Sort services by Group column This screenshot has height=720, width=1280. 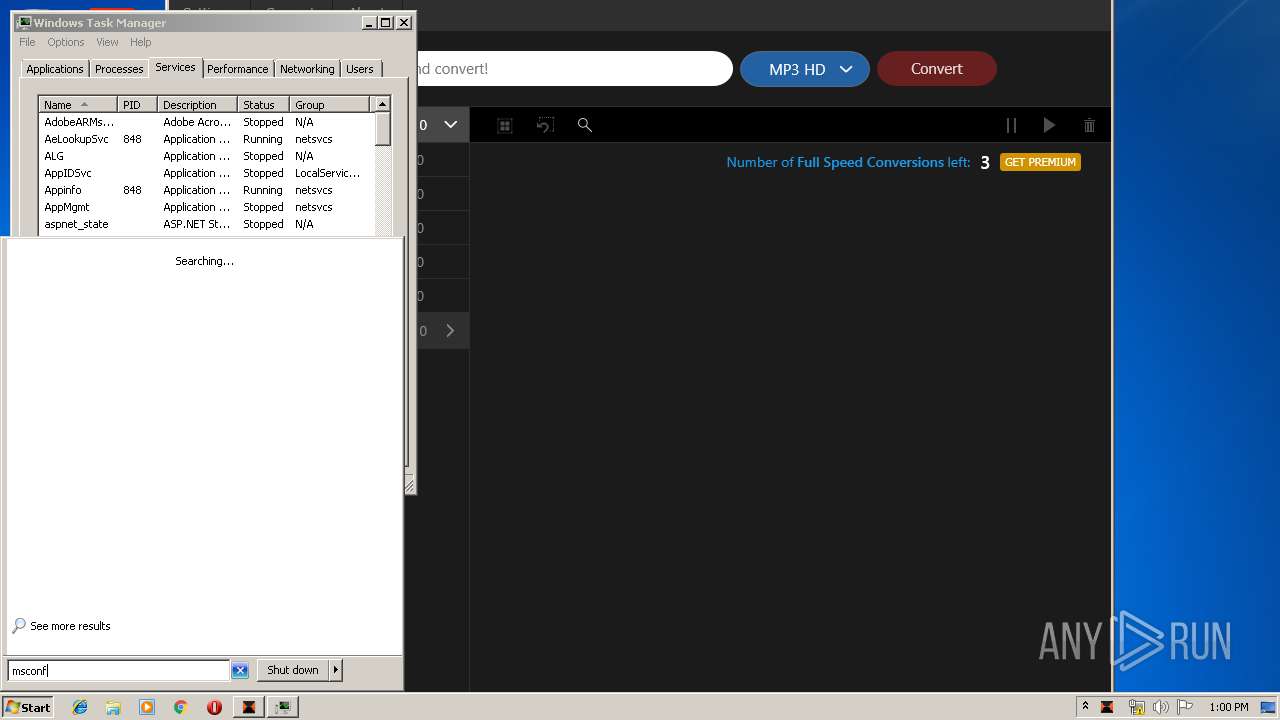pyautogui.click(x=329, y=104)
